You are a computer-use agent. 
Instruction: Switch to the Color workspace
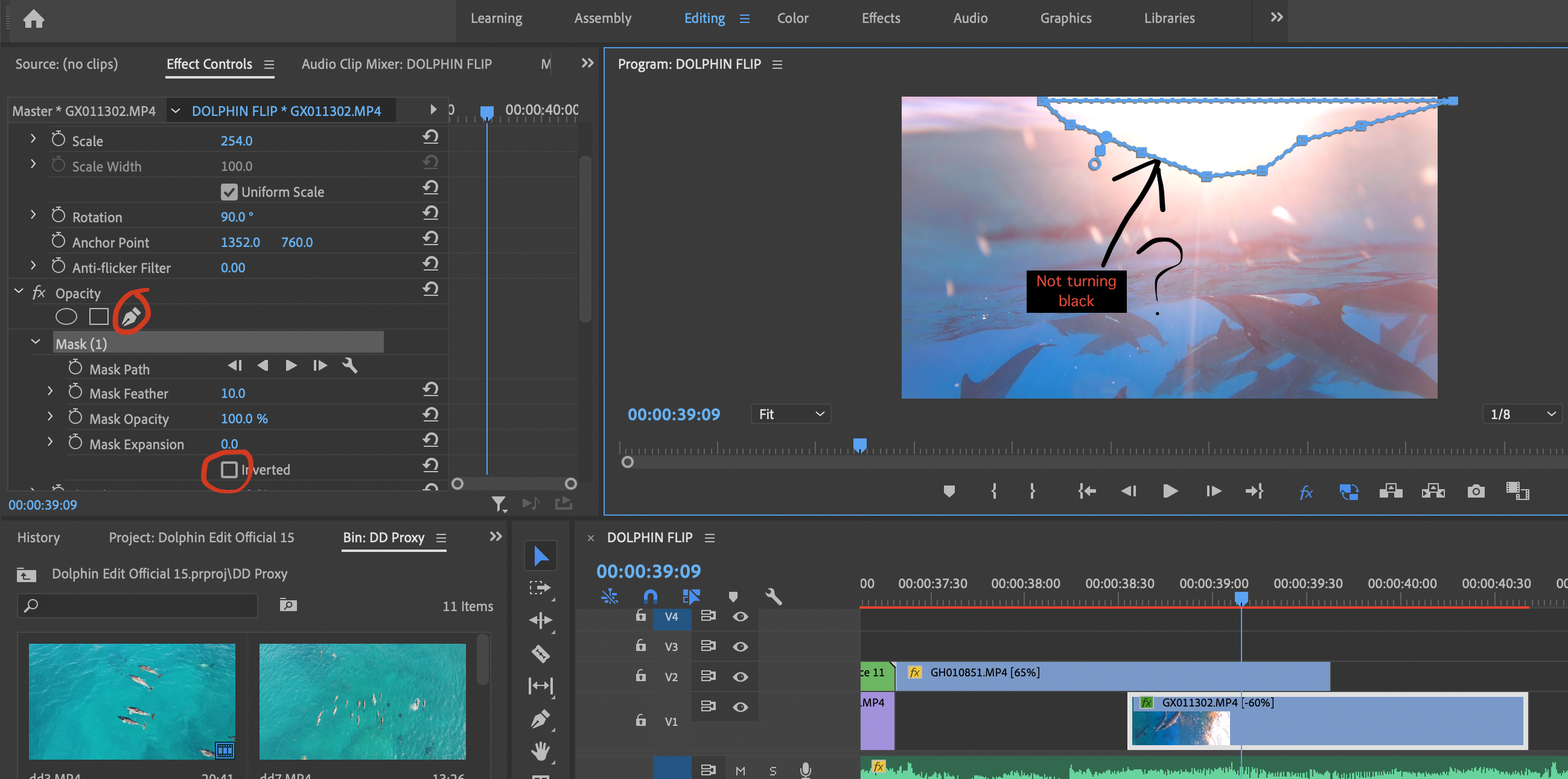tap(792, 18)
